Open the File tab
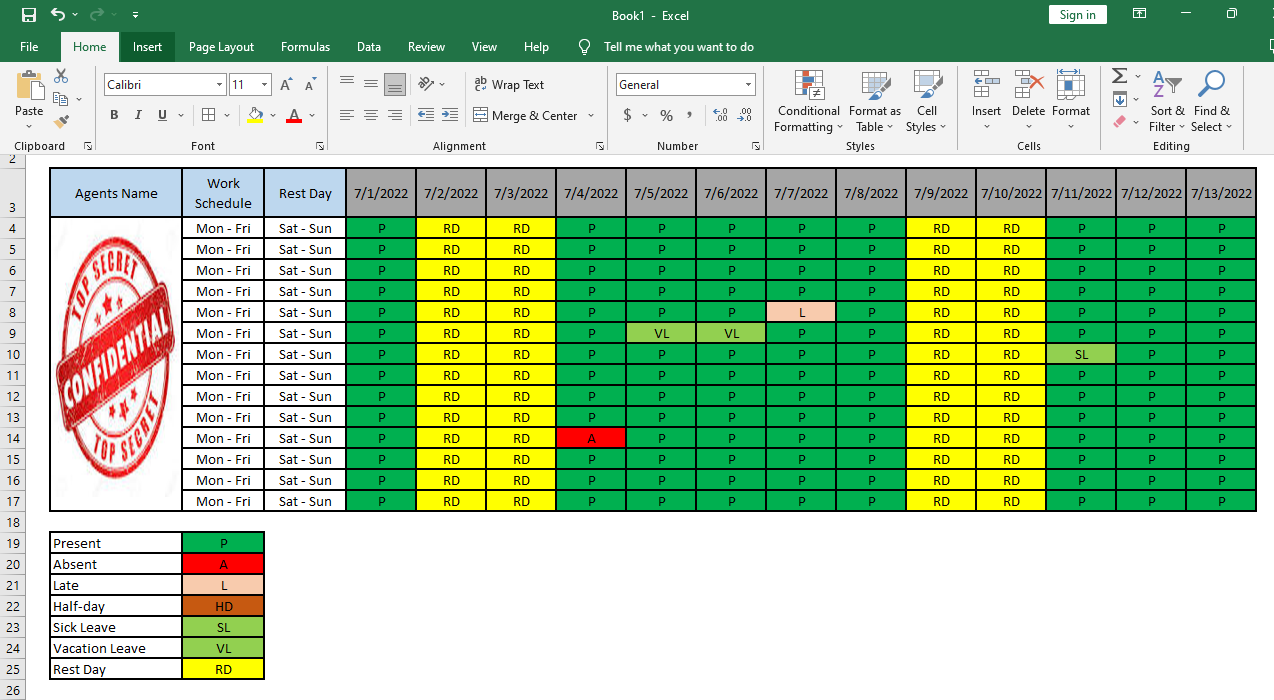The image size is (1274, 700). point(29,47)
